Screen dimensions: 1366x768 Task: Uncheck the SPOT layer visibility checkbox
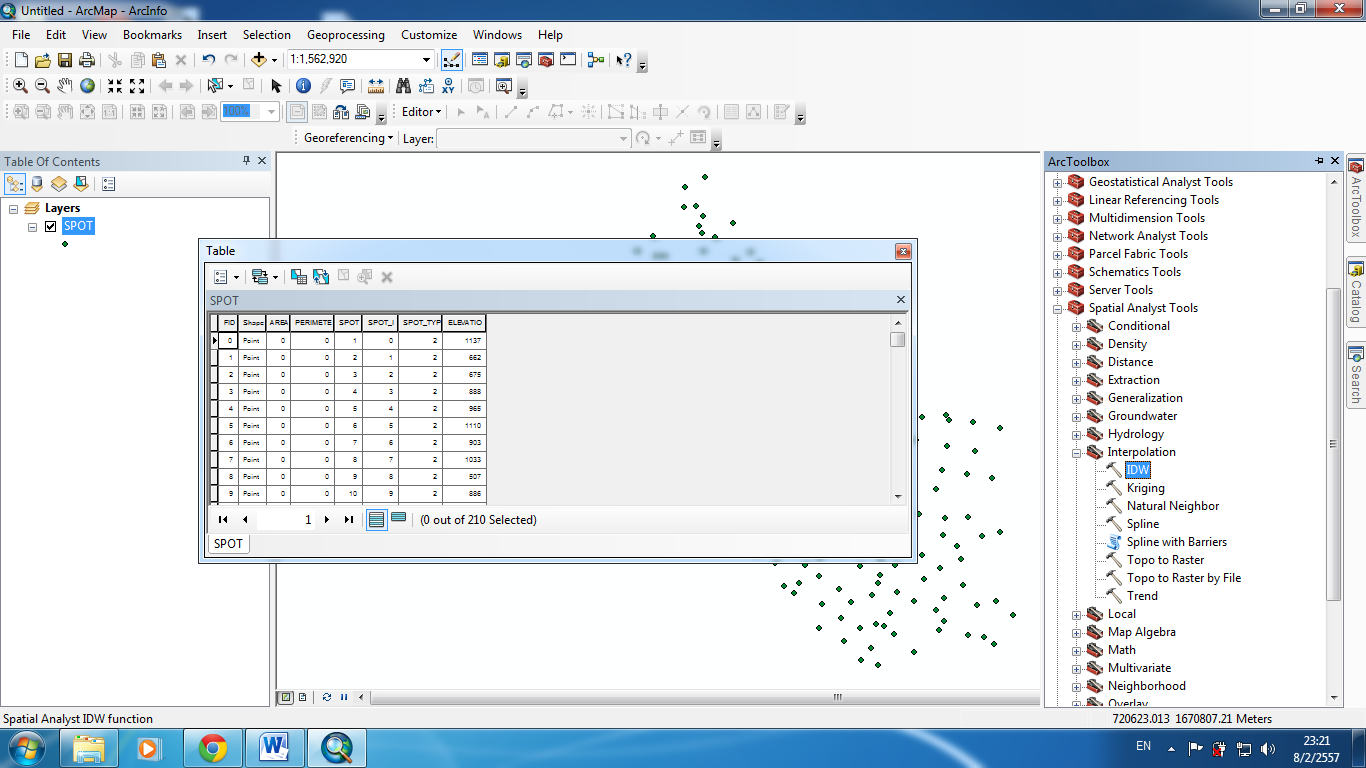(51, 226)
